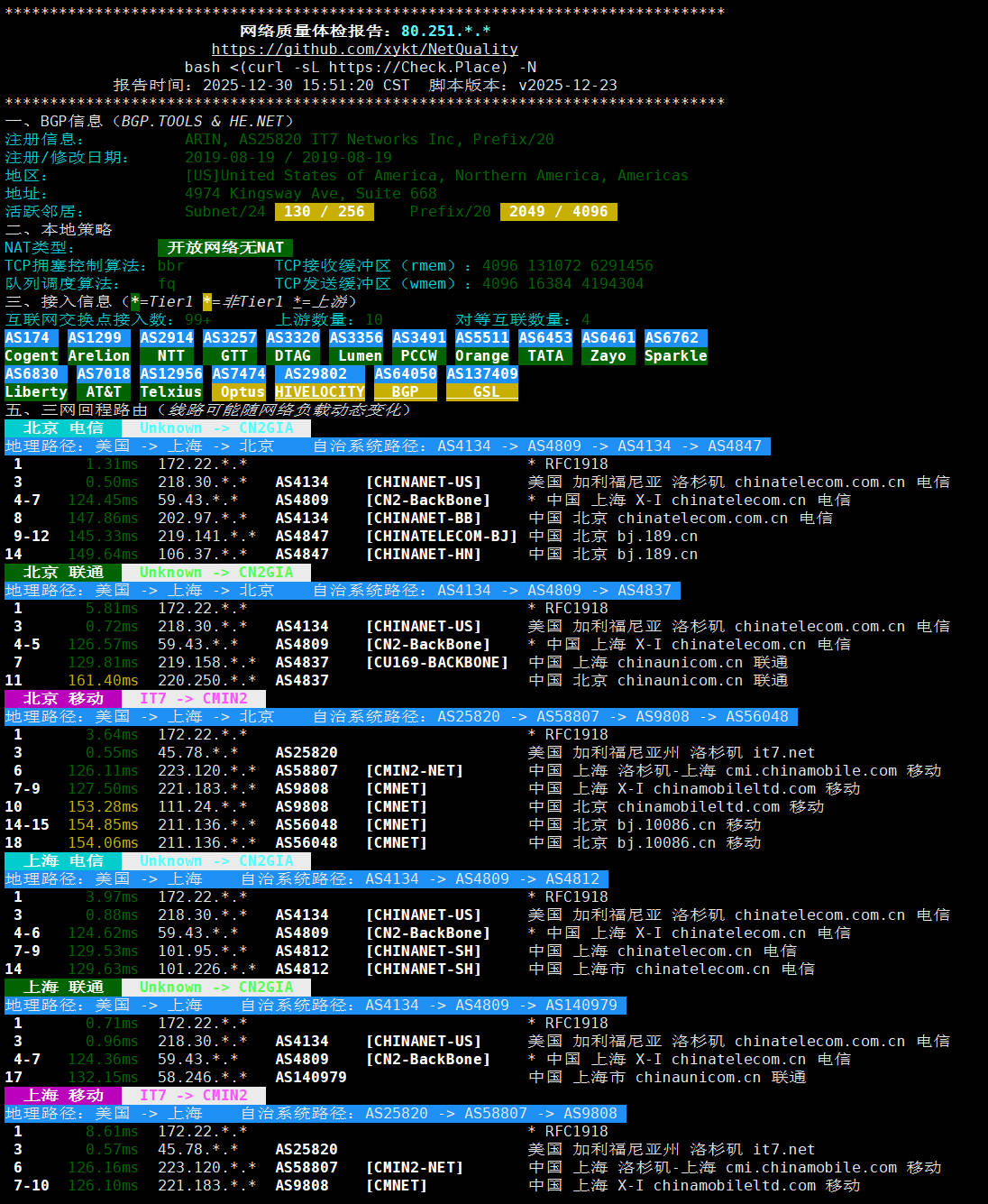Open the NetQuality GitHub link
Screen dimensions: 988x1204
pyautogui.click(x=364, y=49)
